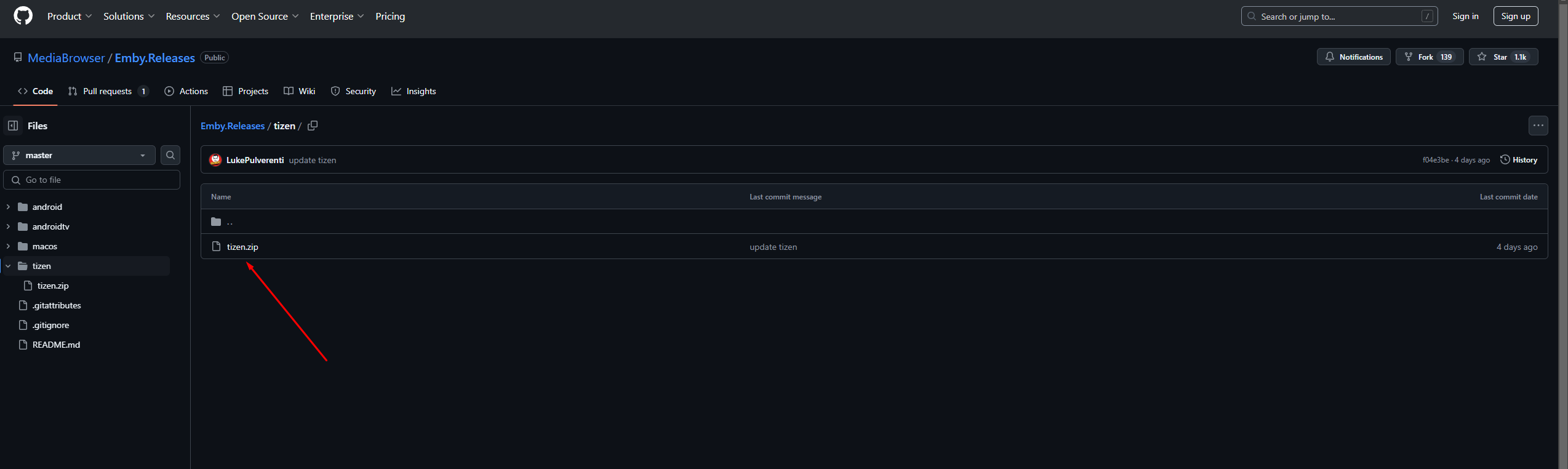1568x469 pixels.
Task: Click the 4 days ago date in tizen.zip row
Action: pyautogui.click(x=1517, y=247)
